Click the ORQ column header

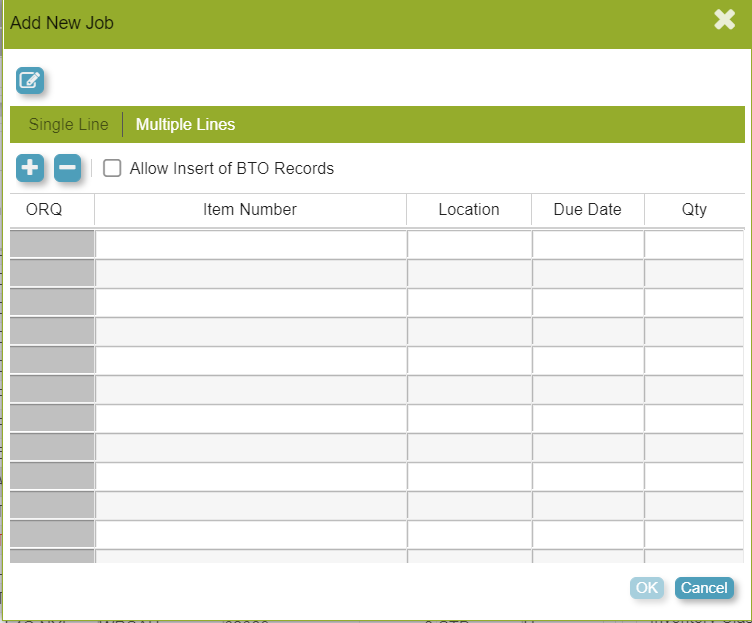[44, 210]
